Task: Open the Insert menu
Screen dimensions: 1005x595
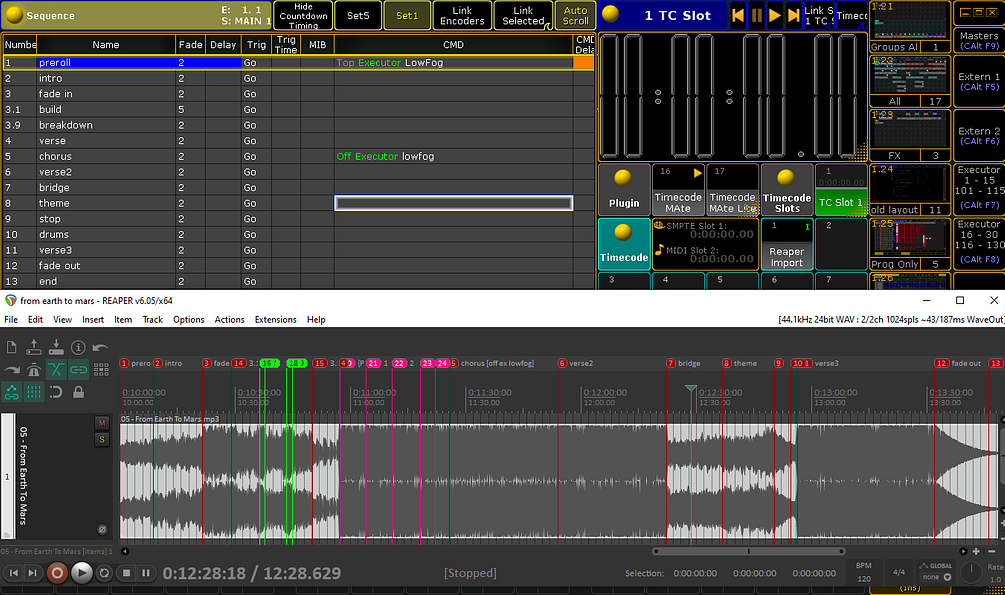Action: click(93, 319)
